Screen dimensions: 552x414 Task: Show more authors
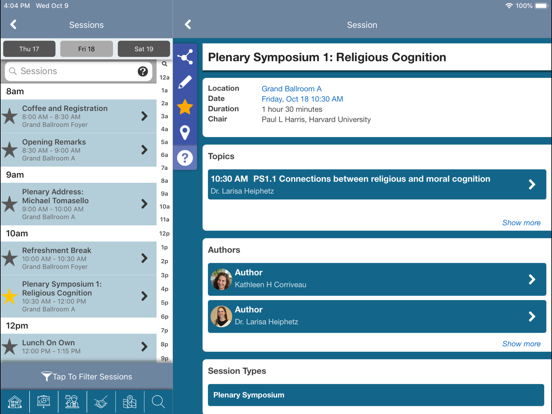(x=521, y=344)
